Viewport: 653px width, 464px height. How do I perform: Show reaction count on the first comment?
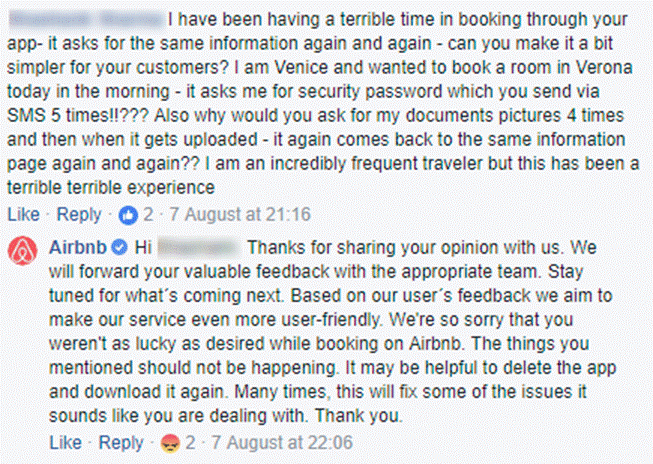point(147,215)
